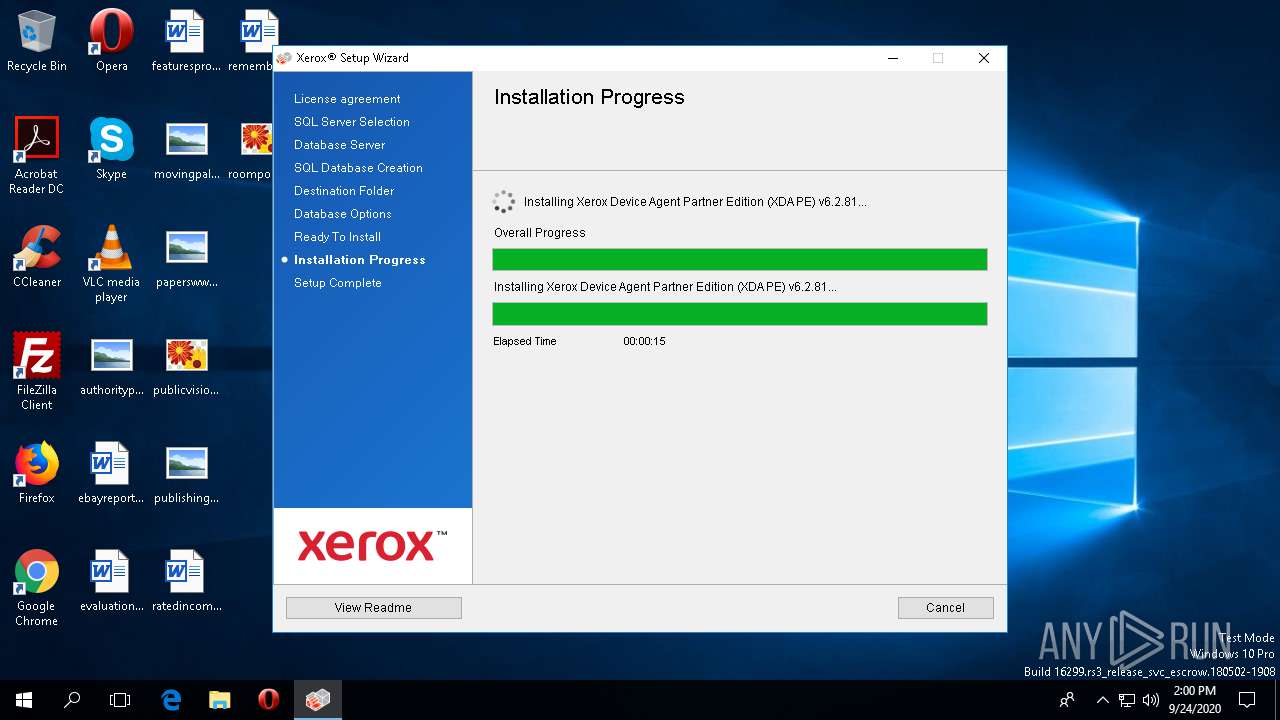Switch to Xerox installer taskbar button
Image resolution: width=1280 pixels, height=720 pixels.
(318, 700)
